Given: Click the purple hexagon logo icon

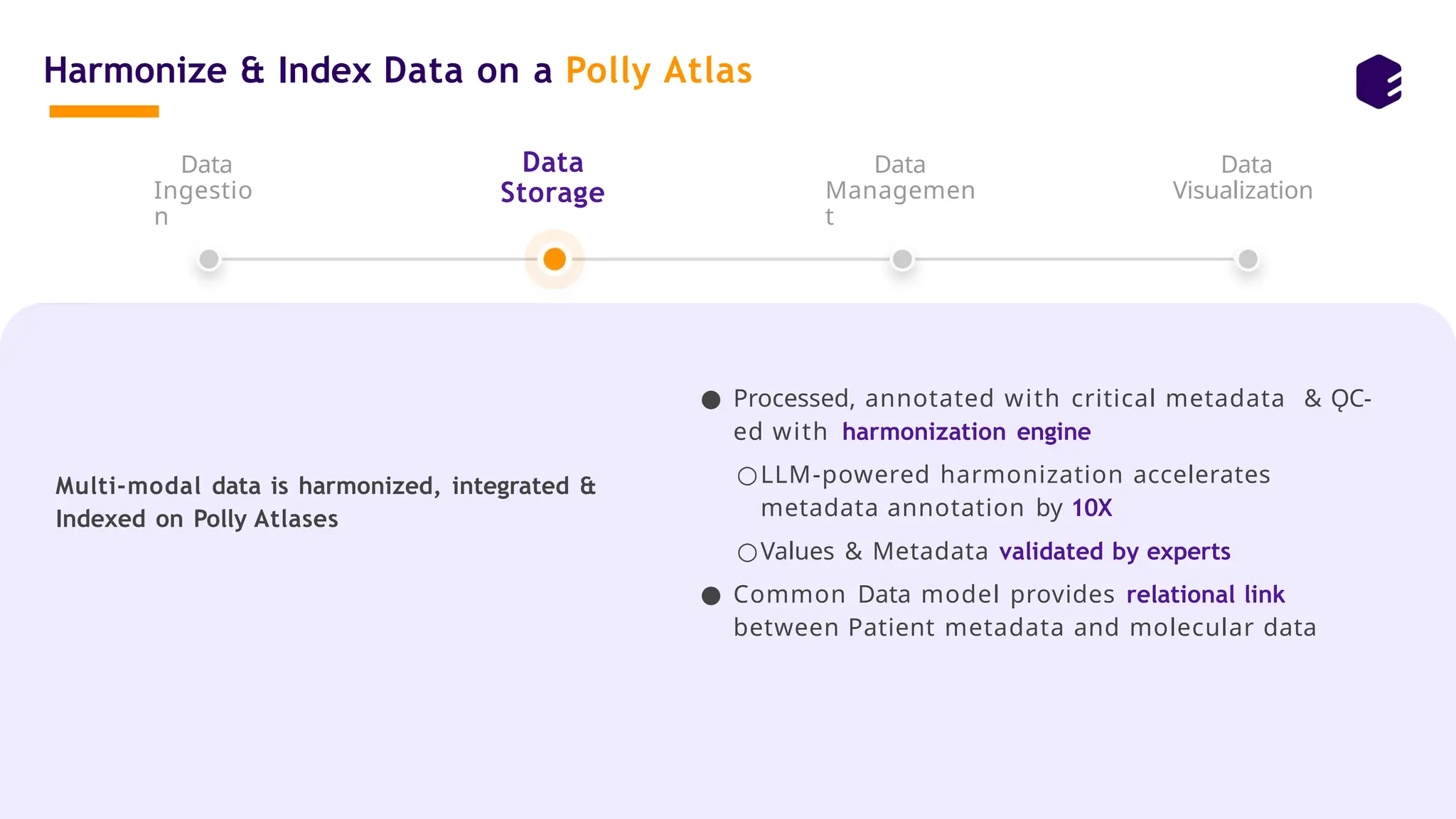Looking at the screenshot, I should (1379, 82).
